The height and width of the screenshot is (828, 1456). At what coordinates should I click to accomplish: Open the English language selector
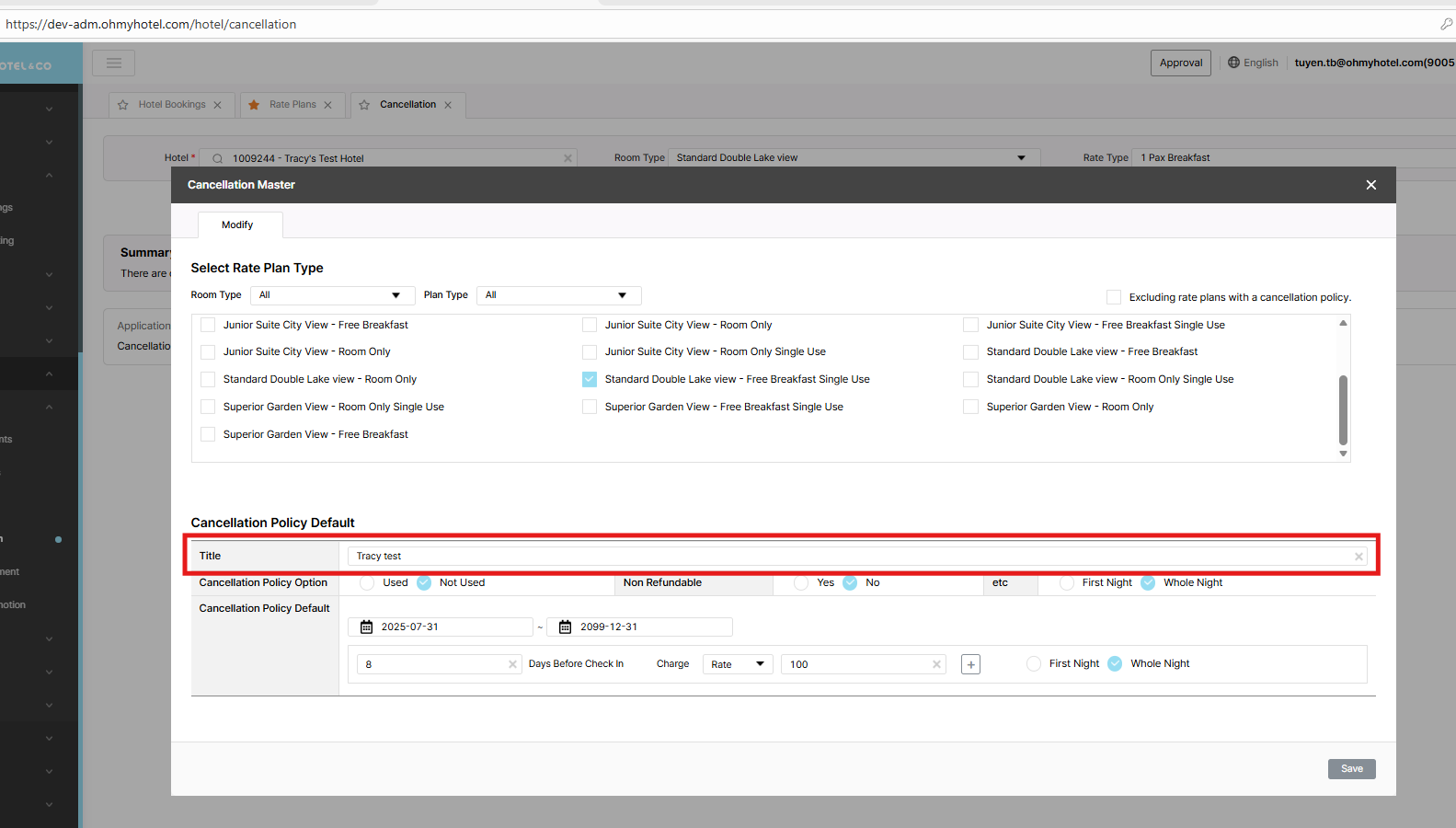tap(1253, 63)
